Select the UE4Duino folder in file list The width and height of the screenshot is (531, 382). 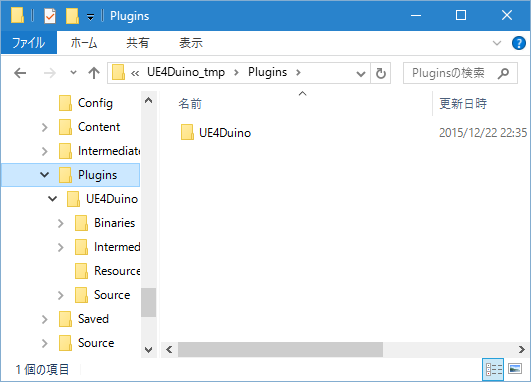[216, 132]
